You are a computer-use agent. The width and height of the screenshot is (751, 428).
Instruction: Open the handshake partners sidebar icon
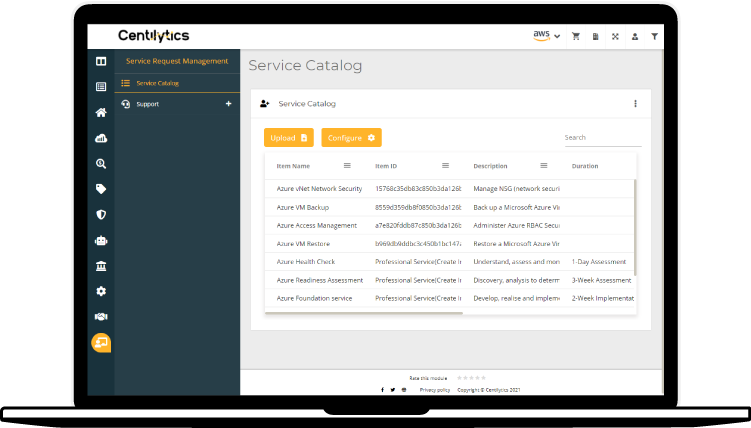point(101,316)
